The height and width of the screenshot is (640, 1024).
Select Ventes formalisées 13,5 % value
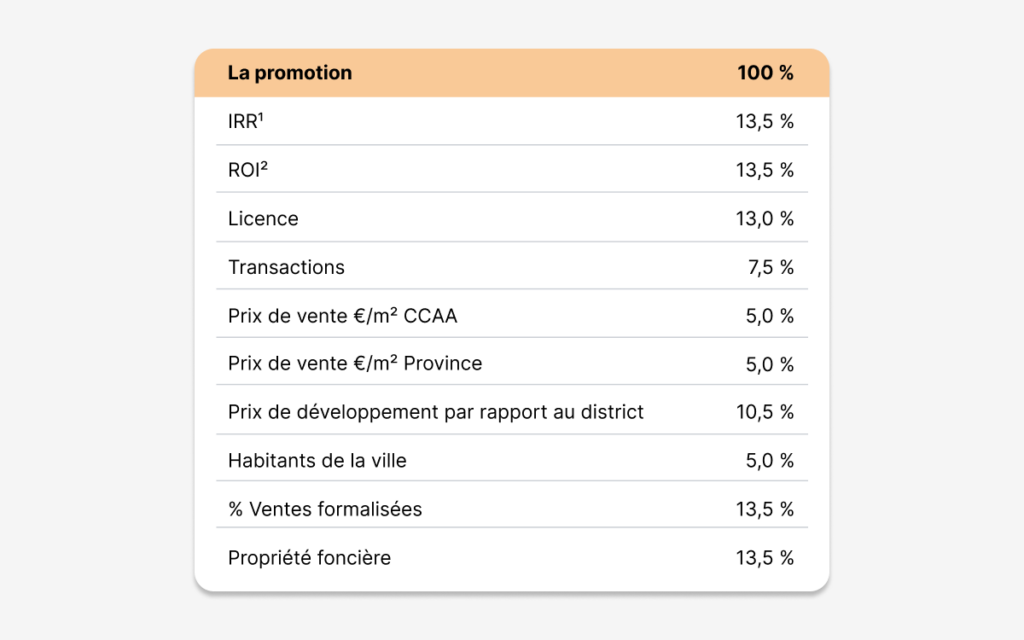[x=765, y=509]
